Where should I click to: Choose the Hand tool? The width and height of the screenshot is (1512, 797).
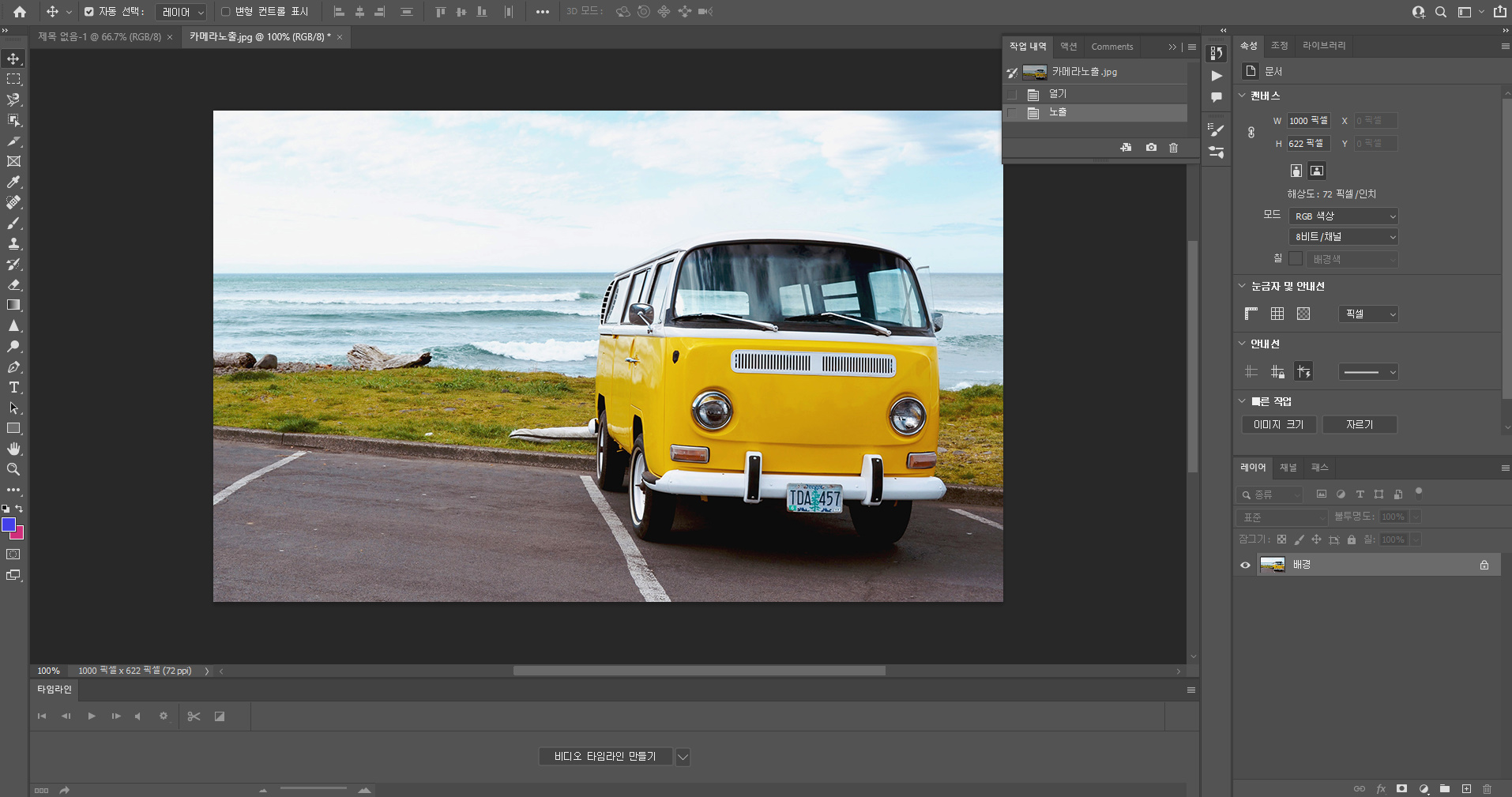[x=13, y=449]
